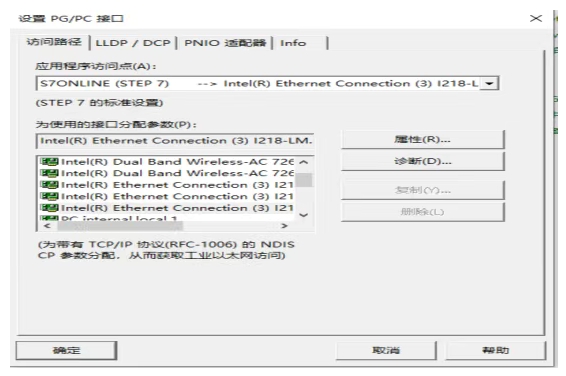Confirm the settings with 确定
566x376 pixels.
(x=66, y=350)
